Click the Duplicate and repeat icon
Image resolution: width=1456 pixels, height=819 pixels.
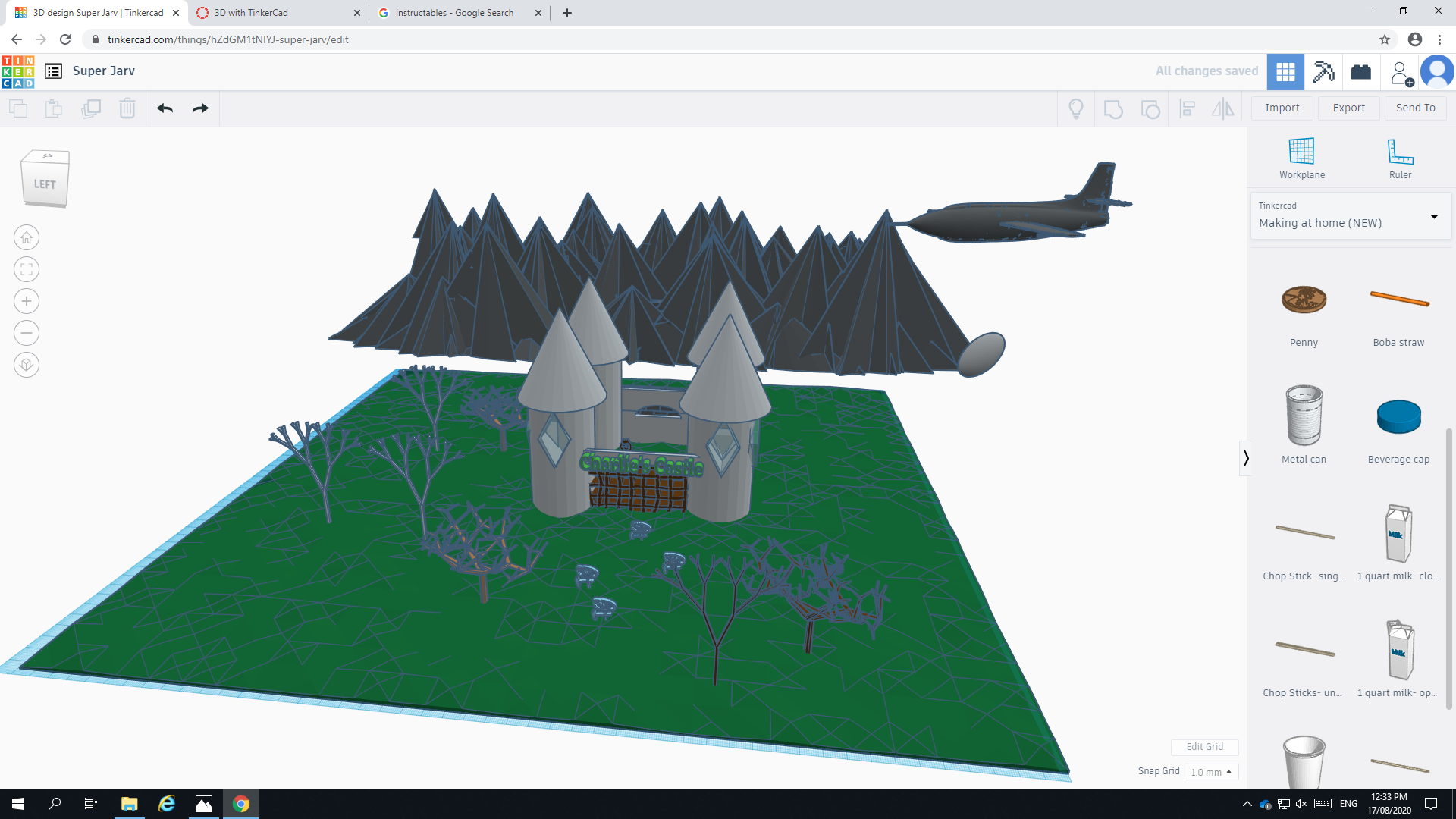pos(91,108)
